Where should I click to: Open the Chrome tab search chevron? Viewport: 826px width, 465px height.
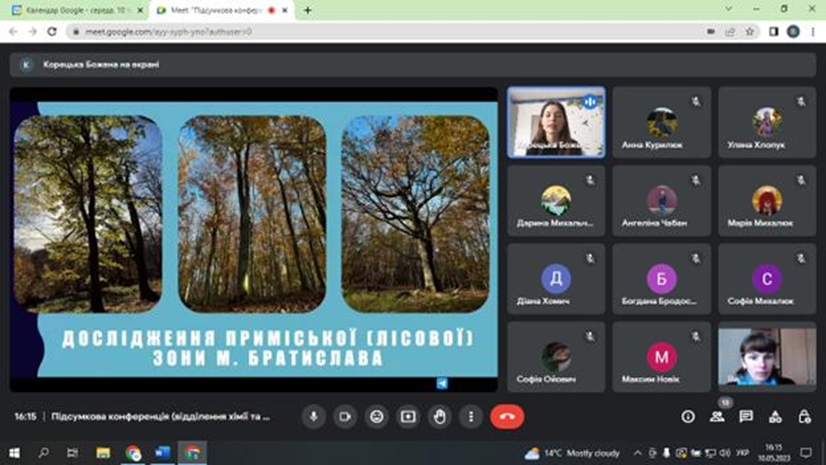[729, 10]
